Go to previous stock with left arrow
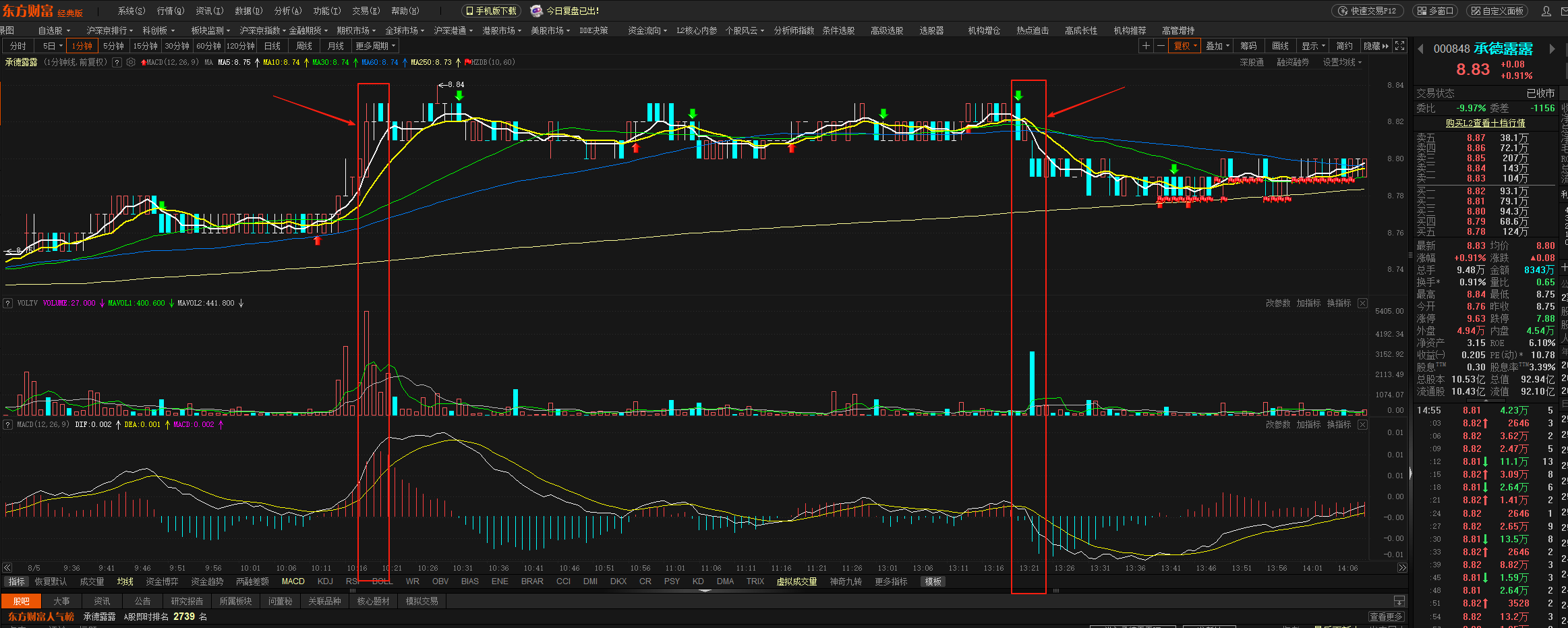Viewport: 1568px width, 628px height. point(1420,49)
